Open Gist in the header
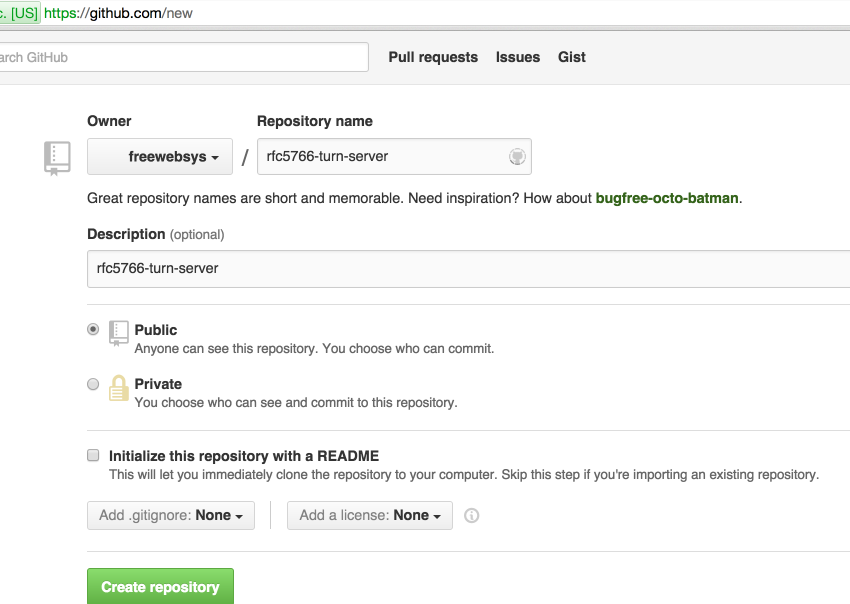Image resolution: width=850 pixels, height=604 pixels. (x=572, y=57)
